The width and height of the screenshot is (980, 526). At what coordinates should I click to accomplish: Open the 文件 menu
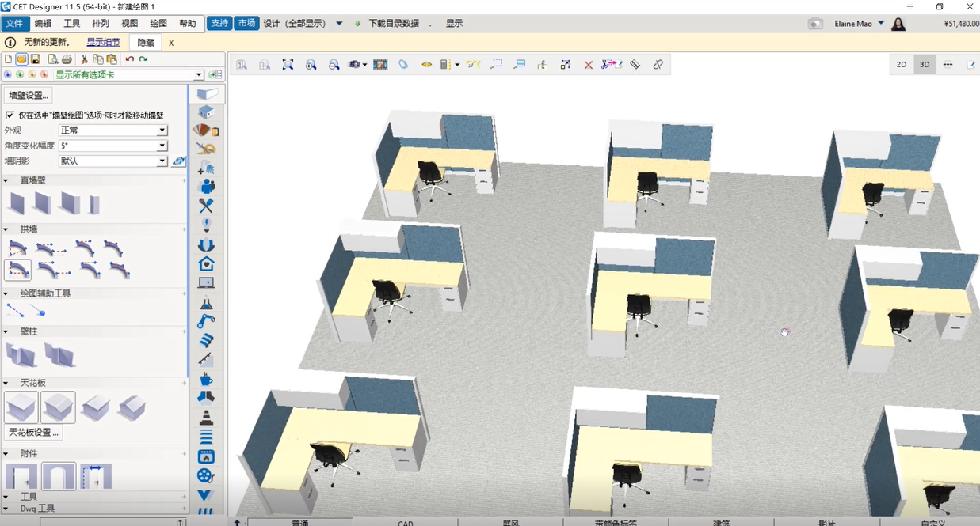(x=14, y=23)
